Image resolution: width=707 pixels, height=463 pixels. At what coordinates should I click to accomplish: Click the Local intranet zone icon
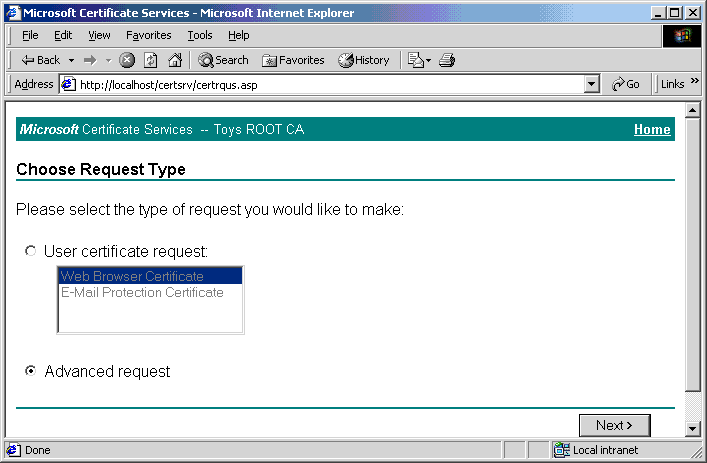click(x=562, y=449)
